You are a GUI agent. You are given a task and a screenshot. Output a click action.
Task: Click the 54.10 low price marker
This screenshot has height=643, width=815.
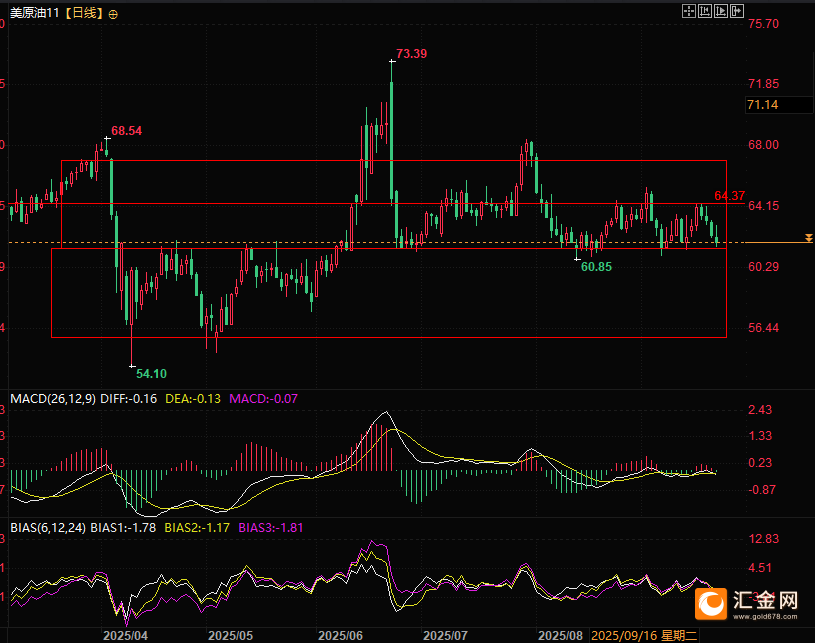(151, 373)
